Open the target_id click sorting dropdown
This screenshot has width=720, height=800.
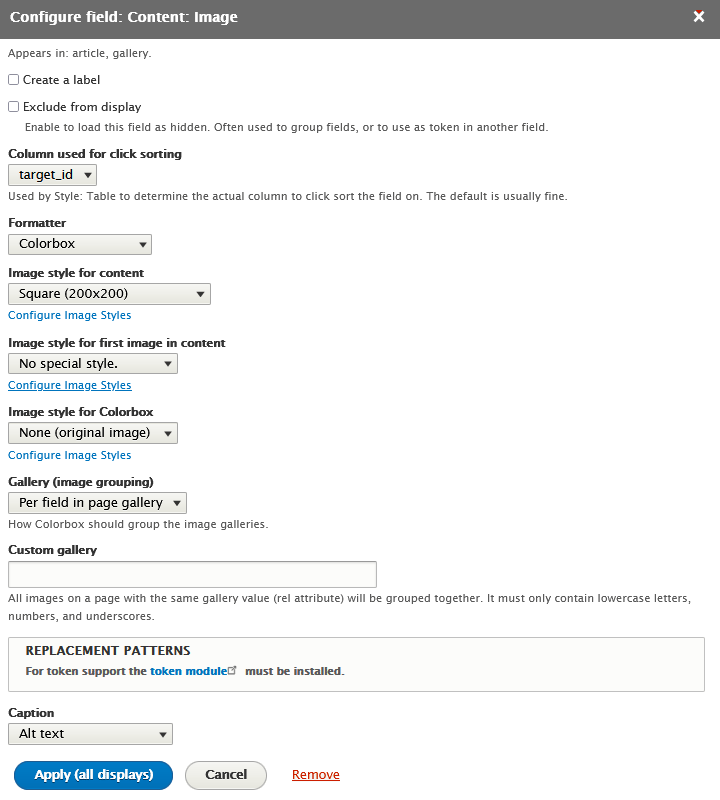pos(53,175)
